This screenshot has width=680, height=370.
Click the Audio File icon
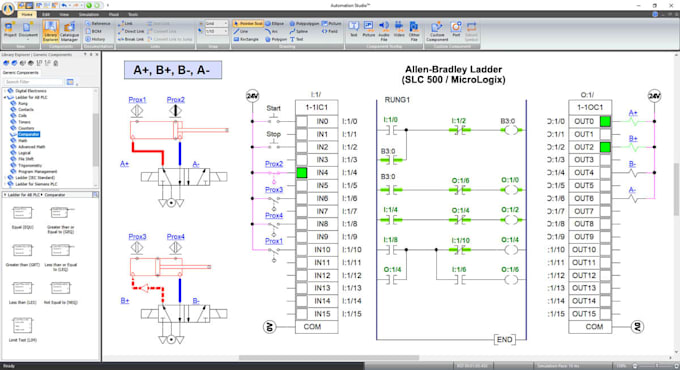[x=384, y=31]
